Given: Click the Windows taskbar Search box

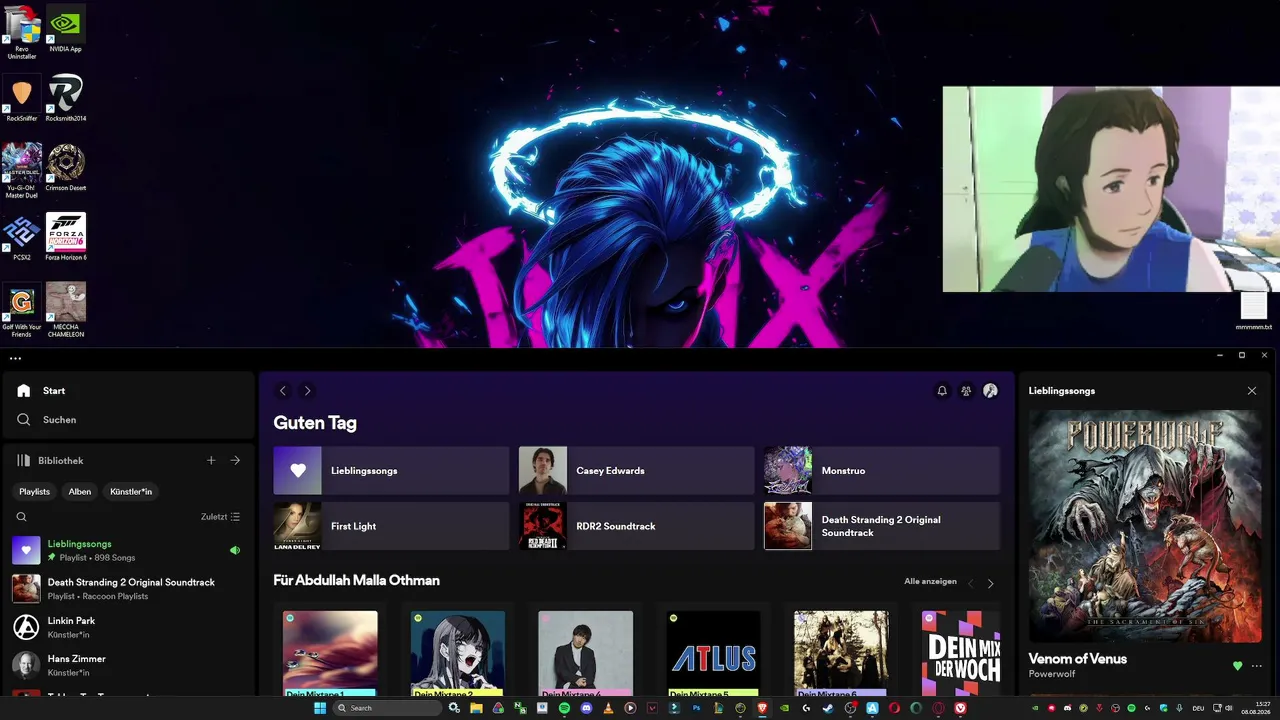Looking at the screenshot, I should (387, 708).
